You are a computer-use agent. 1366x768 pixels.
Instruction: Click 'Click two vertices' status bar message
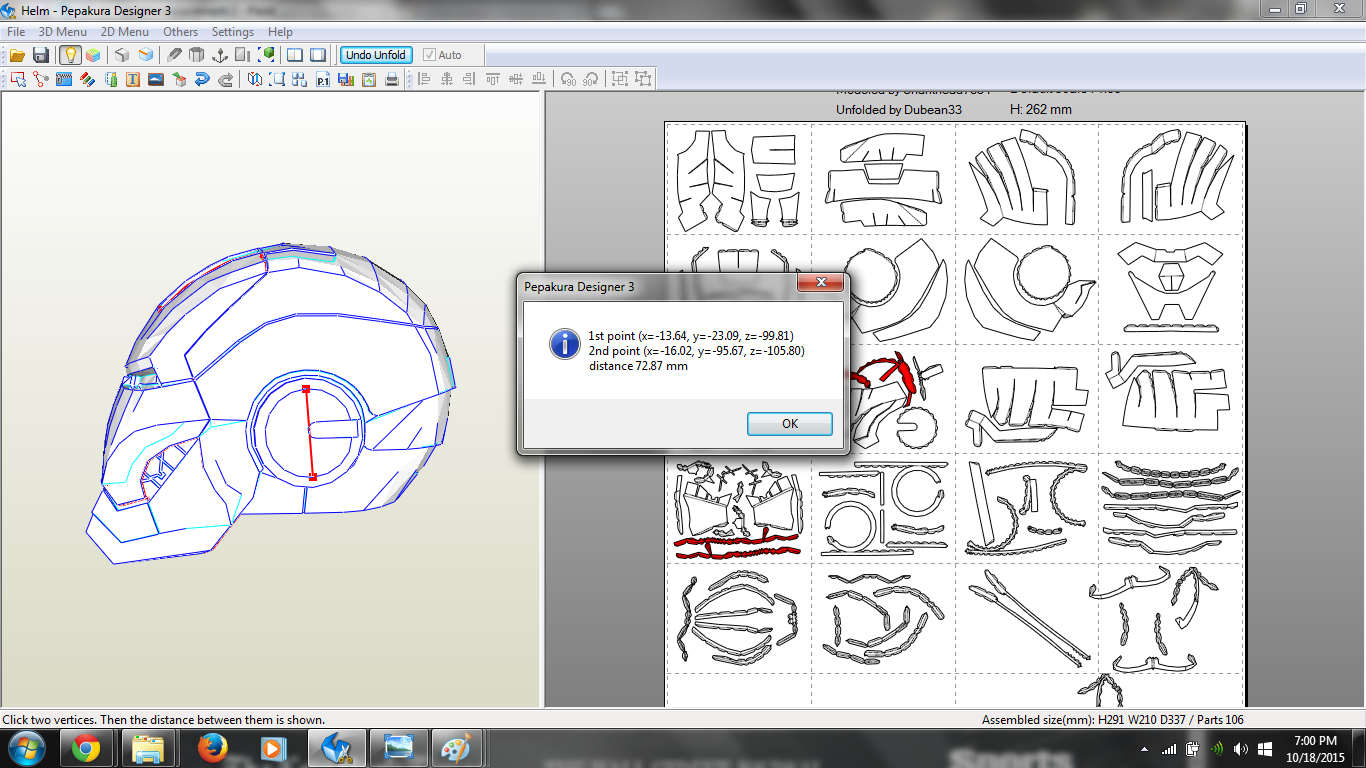[163, 720]
